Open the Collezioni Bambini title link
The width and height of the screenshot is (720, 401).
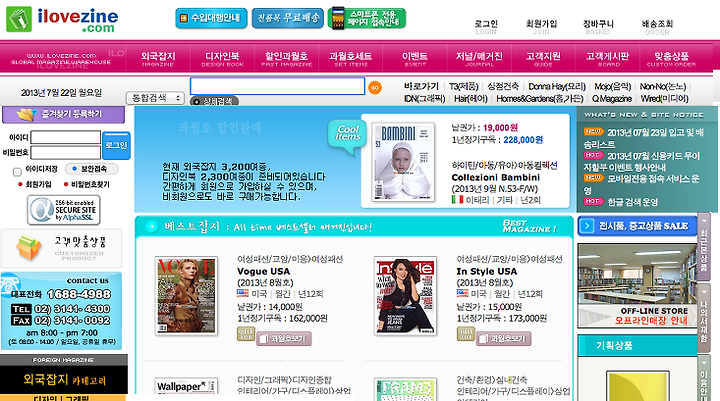click(495, 177)
